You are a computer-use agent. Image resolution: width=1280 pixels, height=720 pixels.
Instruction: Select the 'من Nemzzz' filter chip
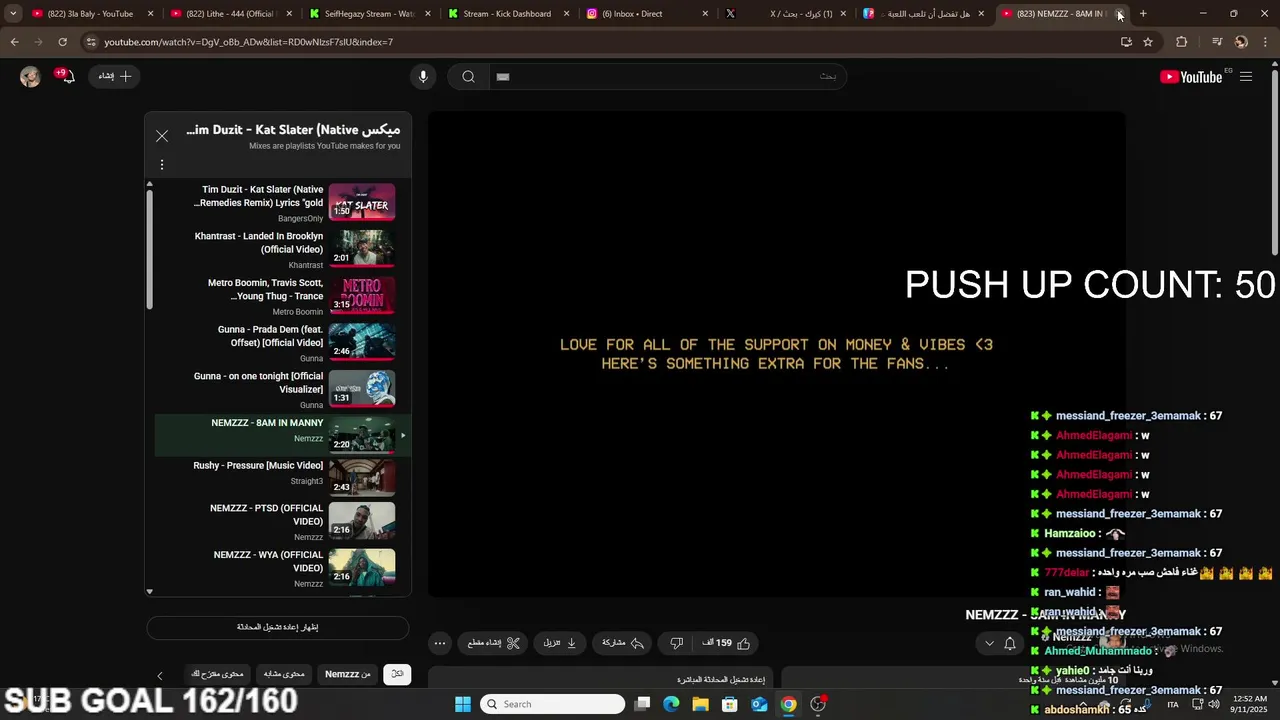(348, 674)
